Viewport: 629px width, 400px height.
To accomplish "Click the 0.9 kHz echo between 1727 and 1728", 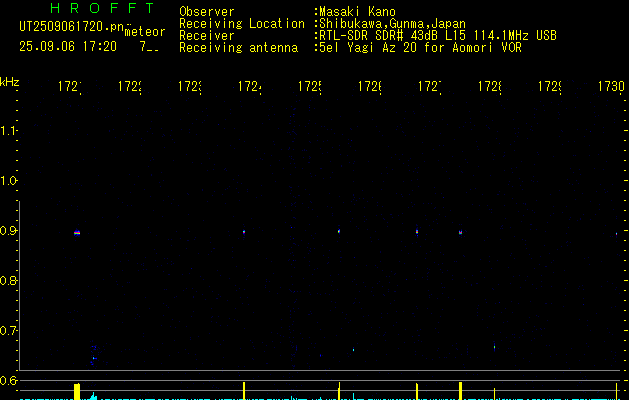I will (x=461, y=232).
